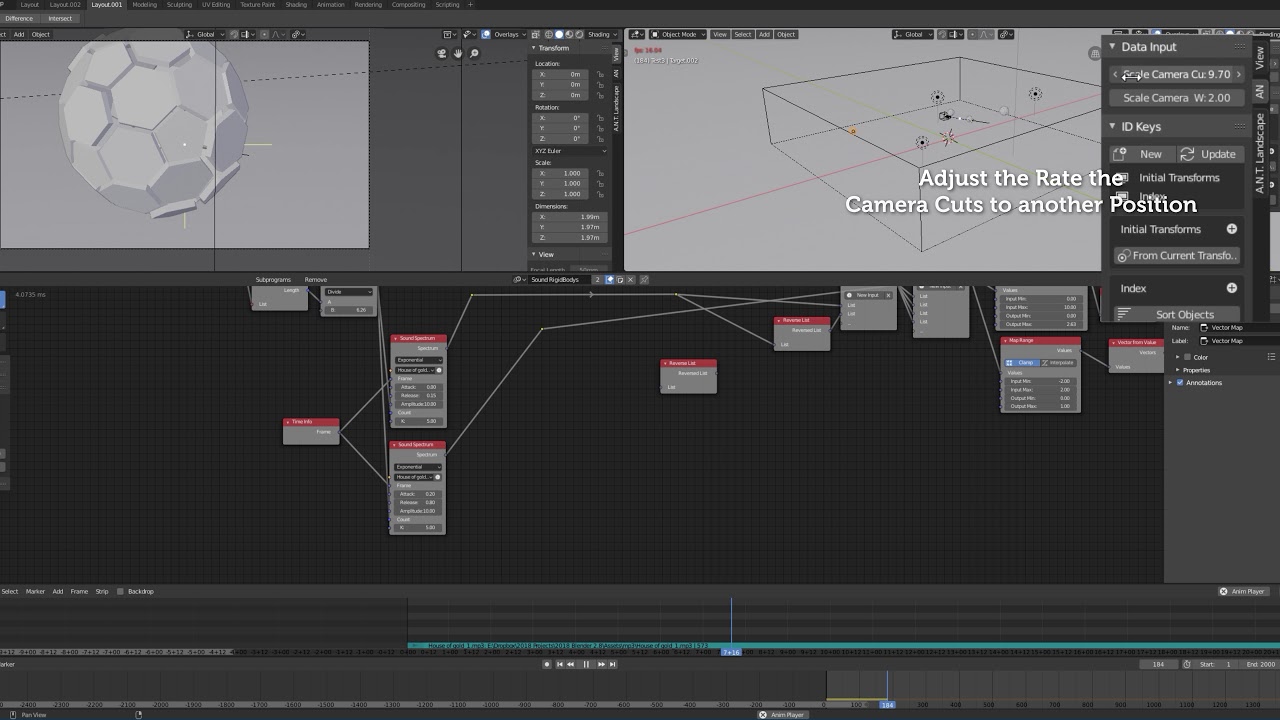Toggle Backdrop checkbox in sequencer header

pos(120,591)
